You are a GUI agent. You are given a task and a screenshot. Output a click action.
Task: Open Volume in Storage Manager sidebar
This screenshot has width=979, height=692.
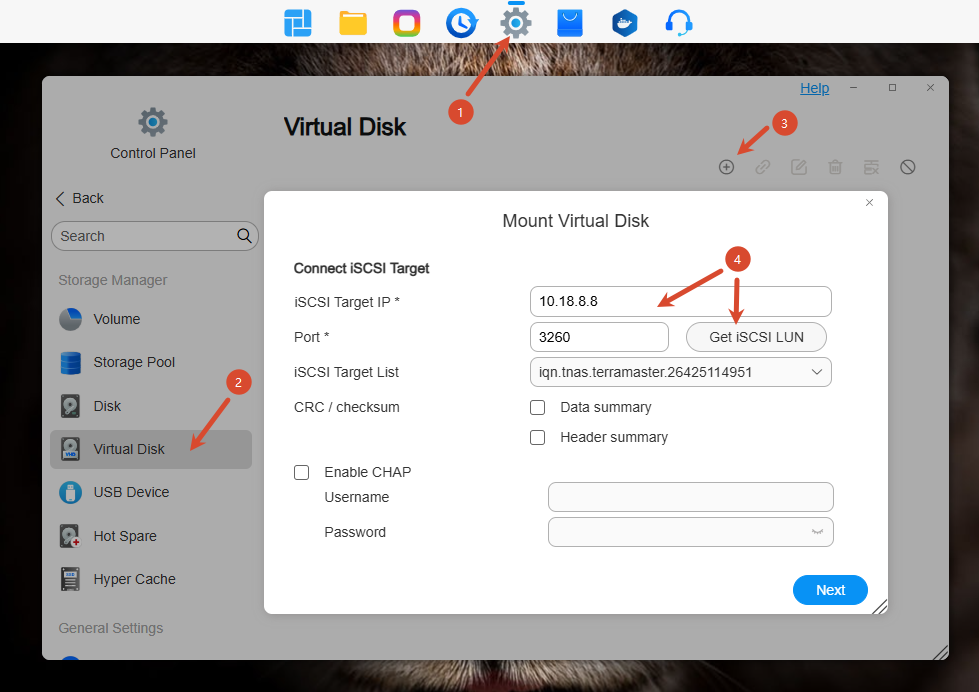point(151,319)
